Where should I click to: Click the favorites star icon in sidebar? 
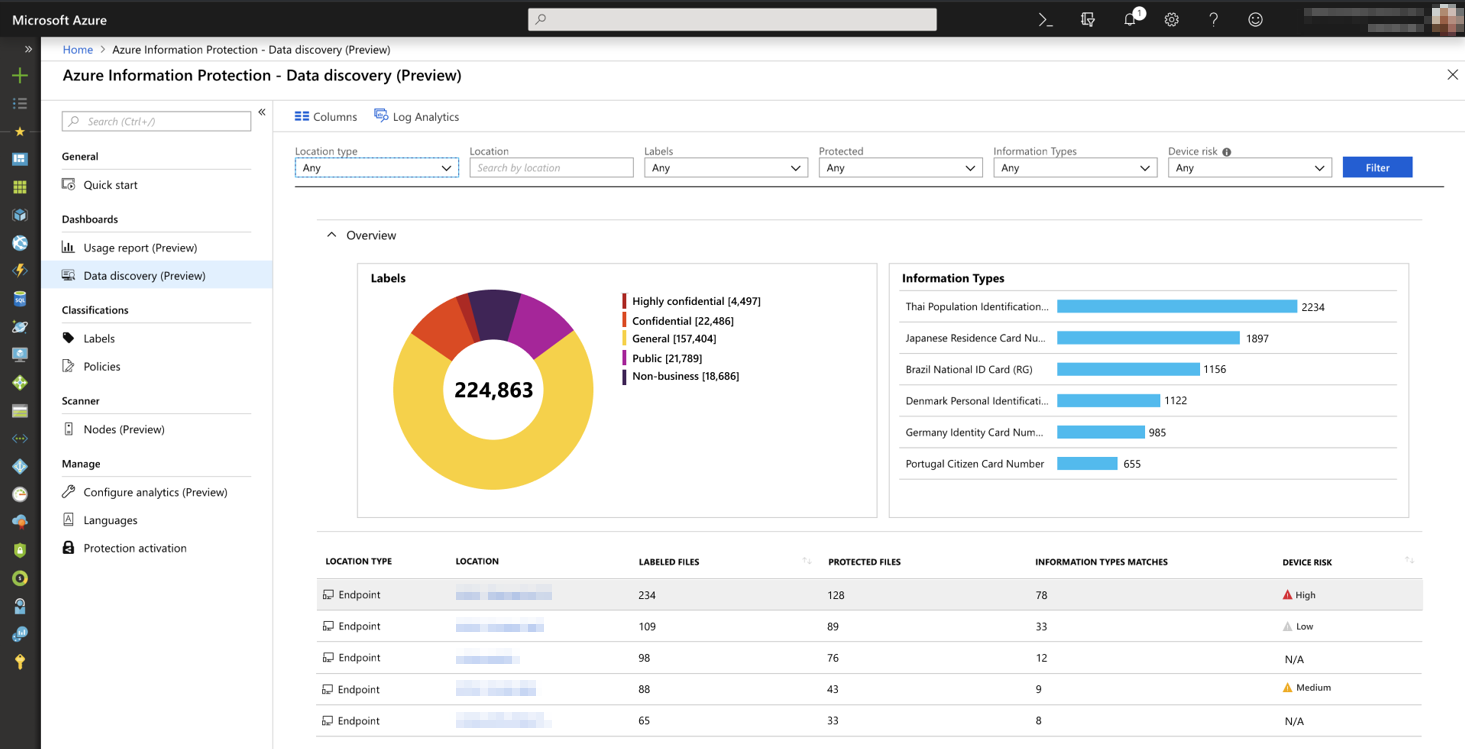click(19, 131)
